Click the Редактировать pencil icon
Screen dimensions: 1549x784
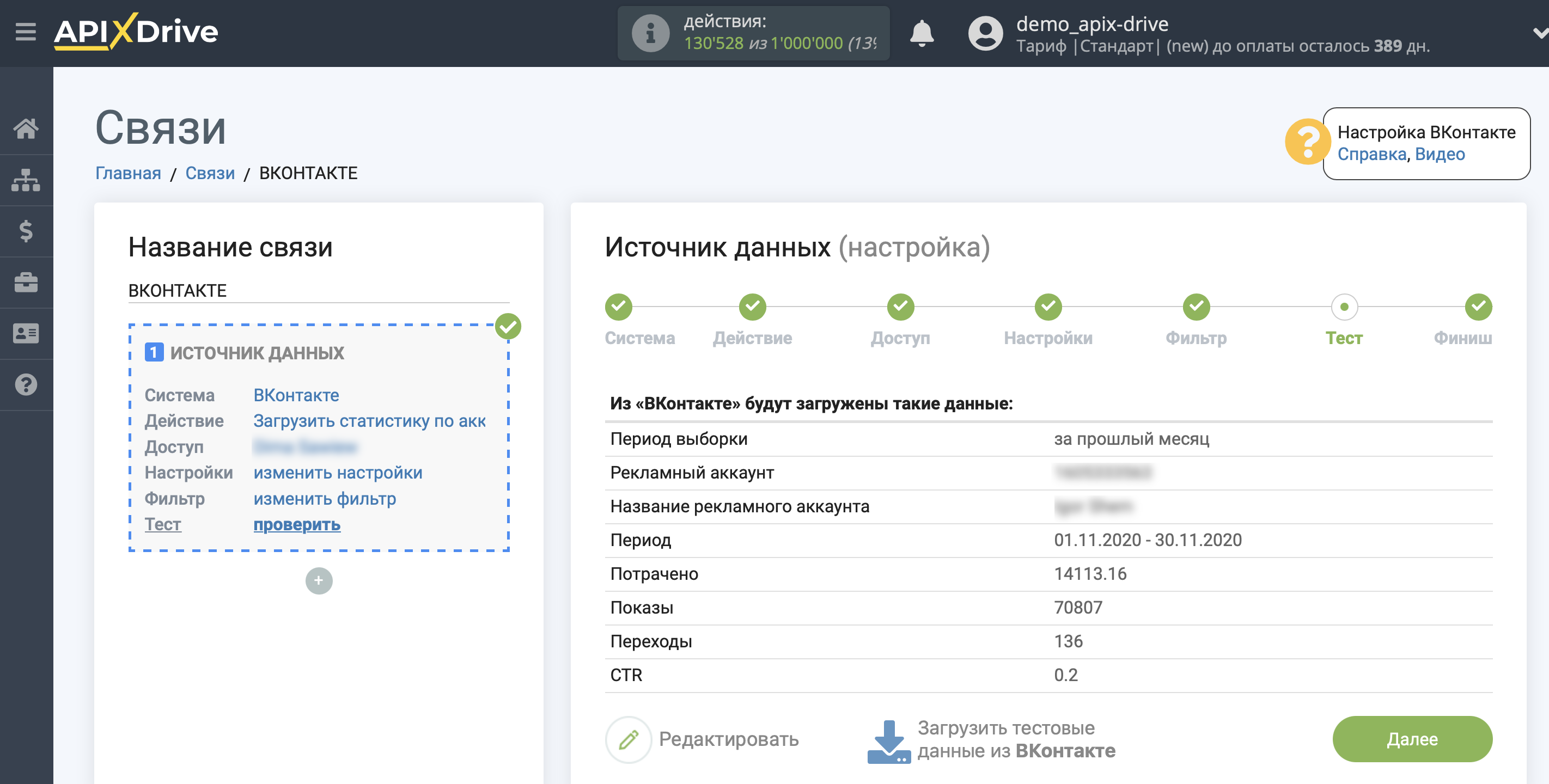point(629,739)
